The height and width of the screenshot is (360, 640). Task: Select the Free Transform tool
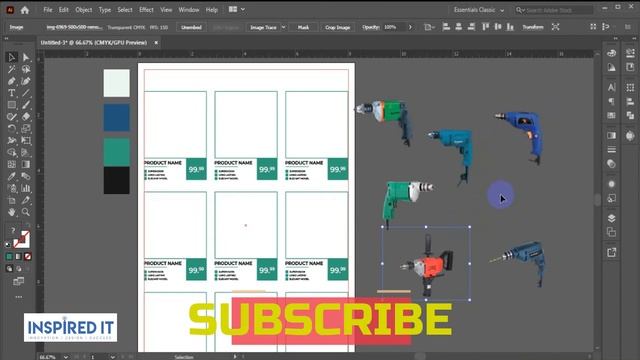[26, 140]
